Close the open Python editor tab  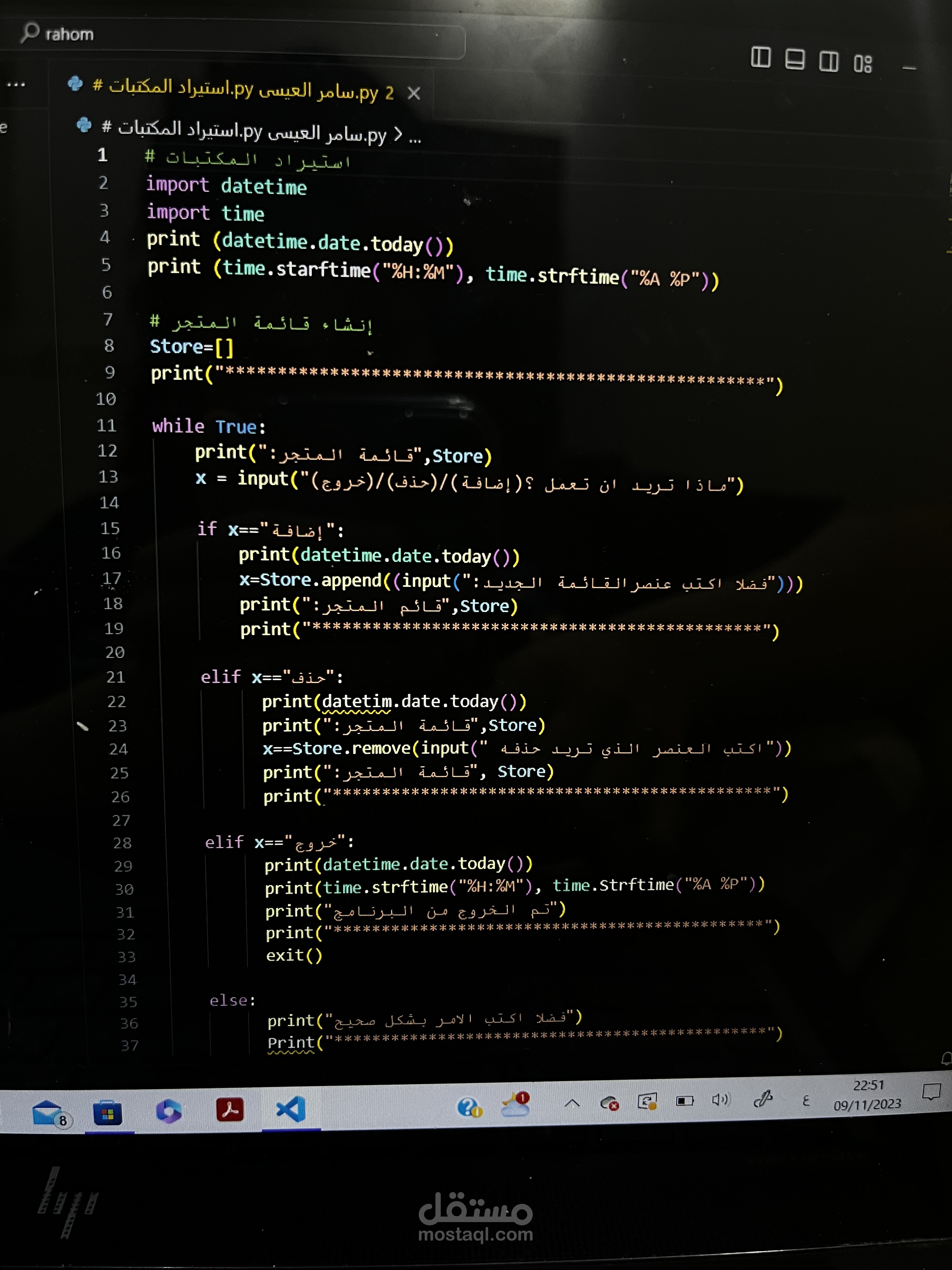414,93
